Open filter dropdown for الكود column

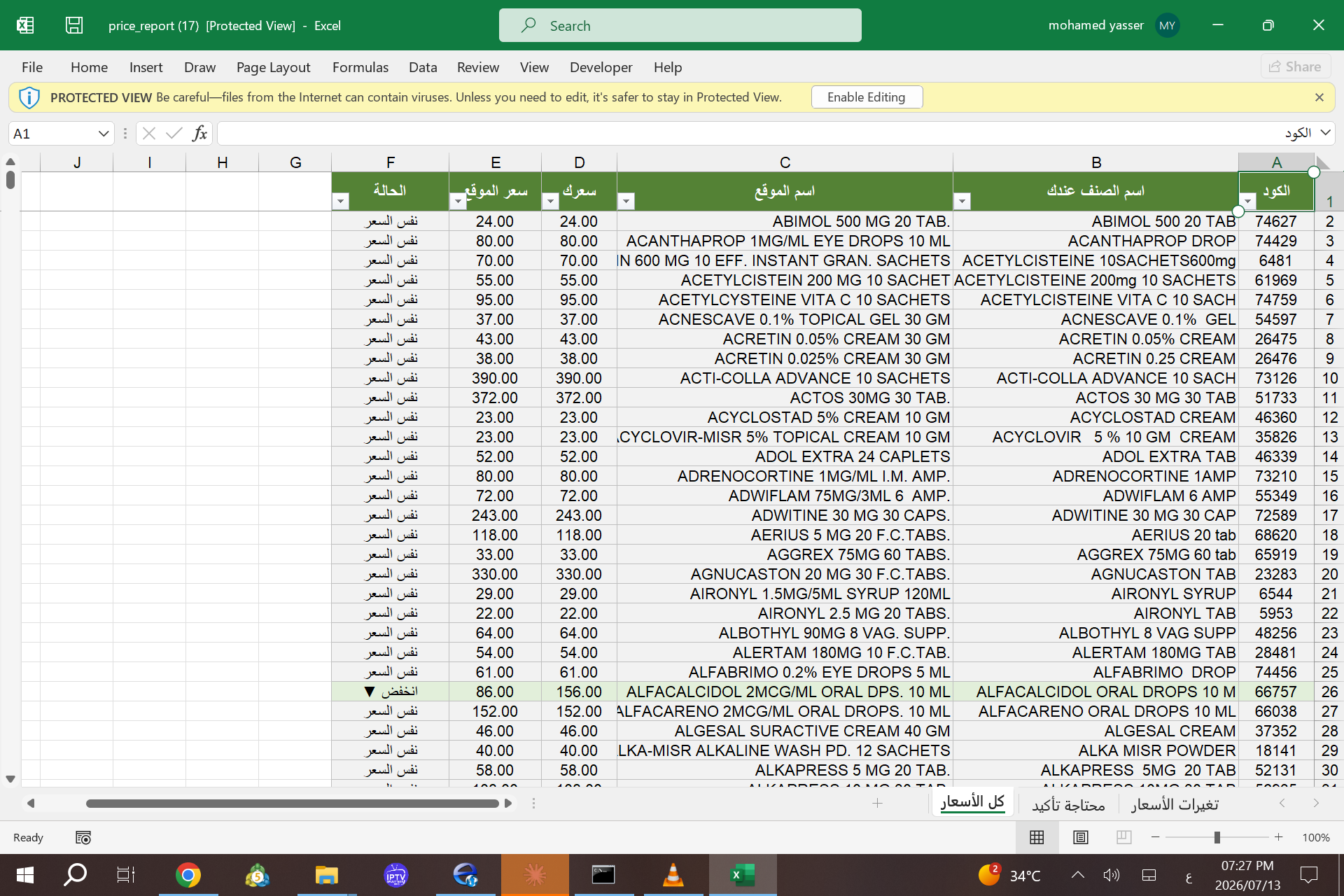pyautogui.click(x=1247, y=202)
